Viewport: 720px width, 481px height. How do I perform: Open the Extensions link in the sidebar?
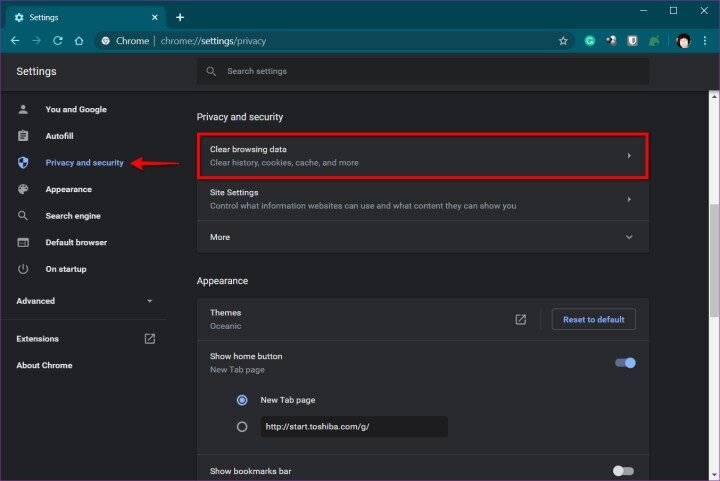(38, 339)
